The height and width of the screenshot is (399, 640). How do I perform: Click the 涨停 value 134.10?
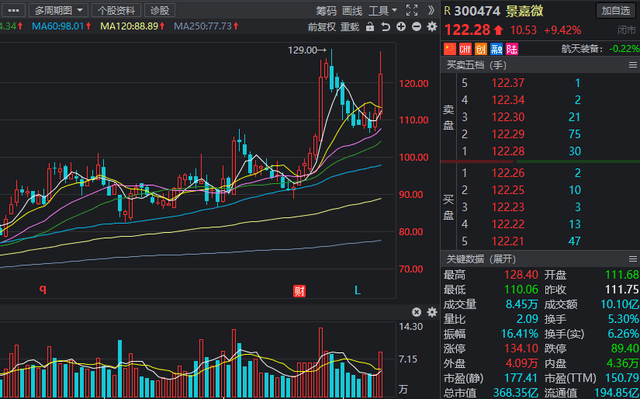[521, 348]
